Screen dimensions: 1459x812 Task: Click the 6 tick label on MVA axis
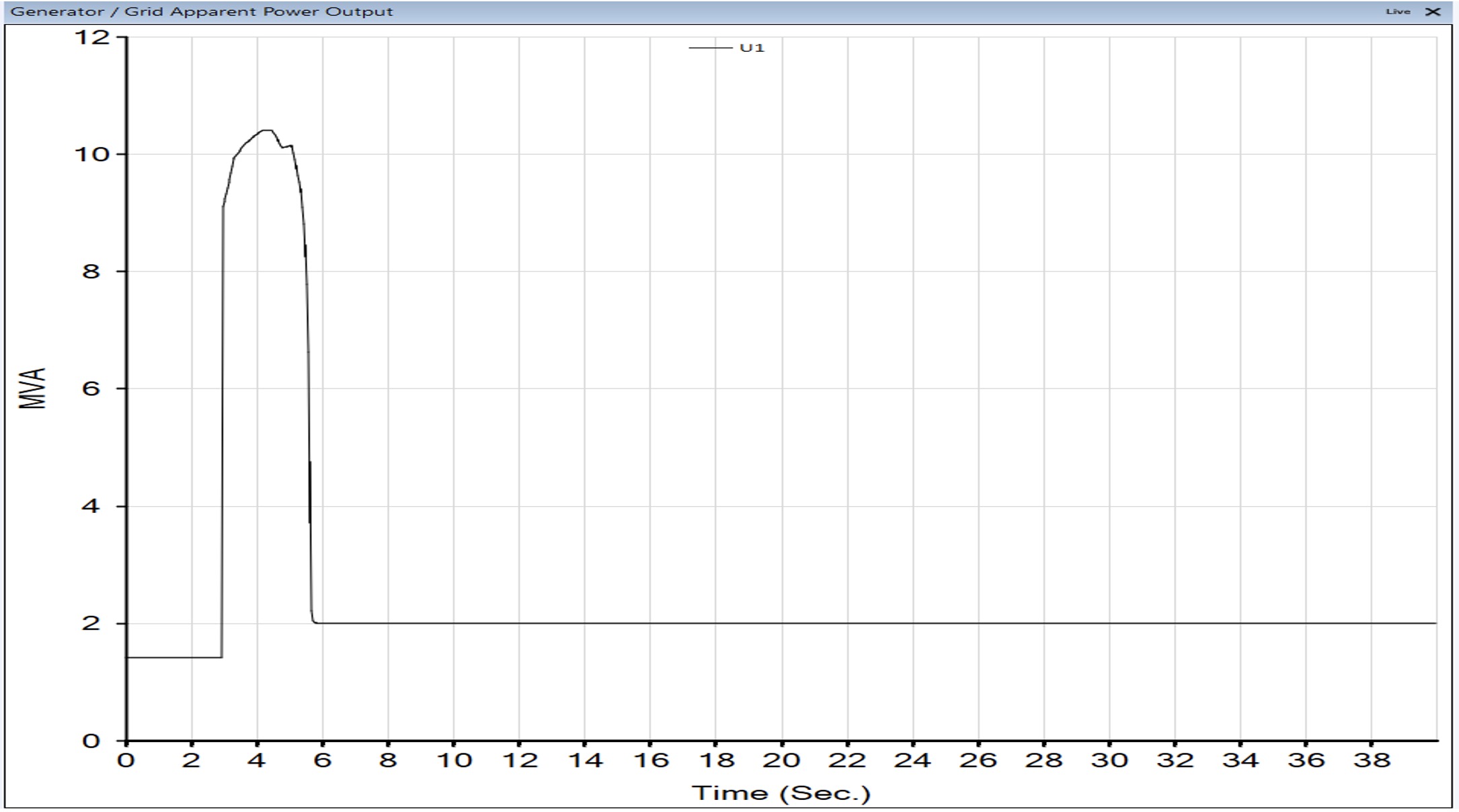coord(91,389)
